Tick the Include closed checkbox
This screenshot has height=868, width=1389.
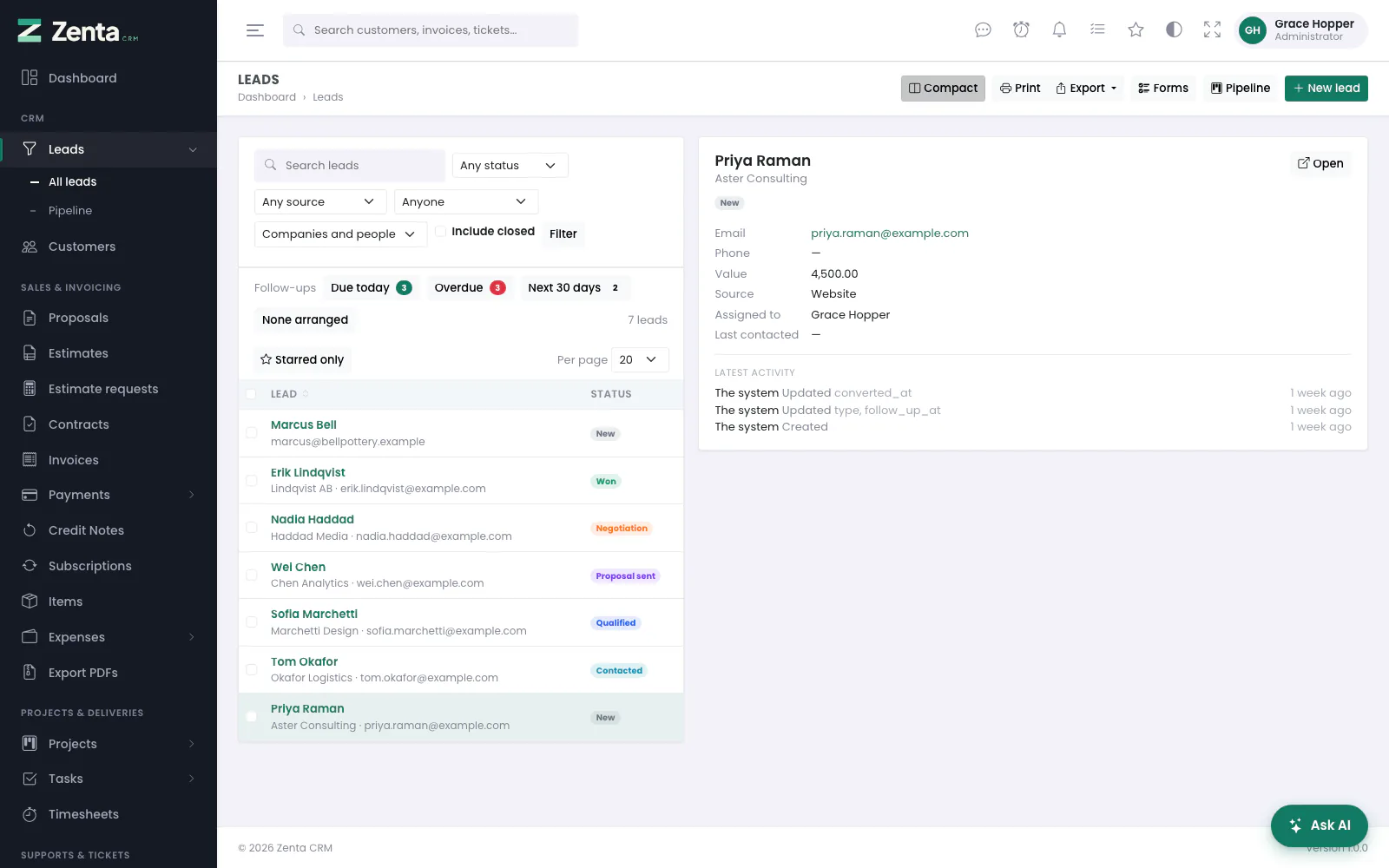pos(441,232)
